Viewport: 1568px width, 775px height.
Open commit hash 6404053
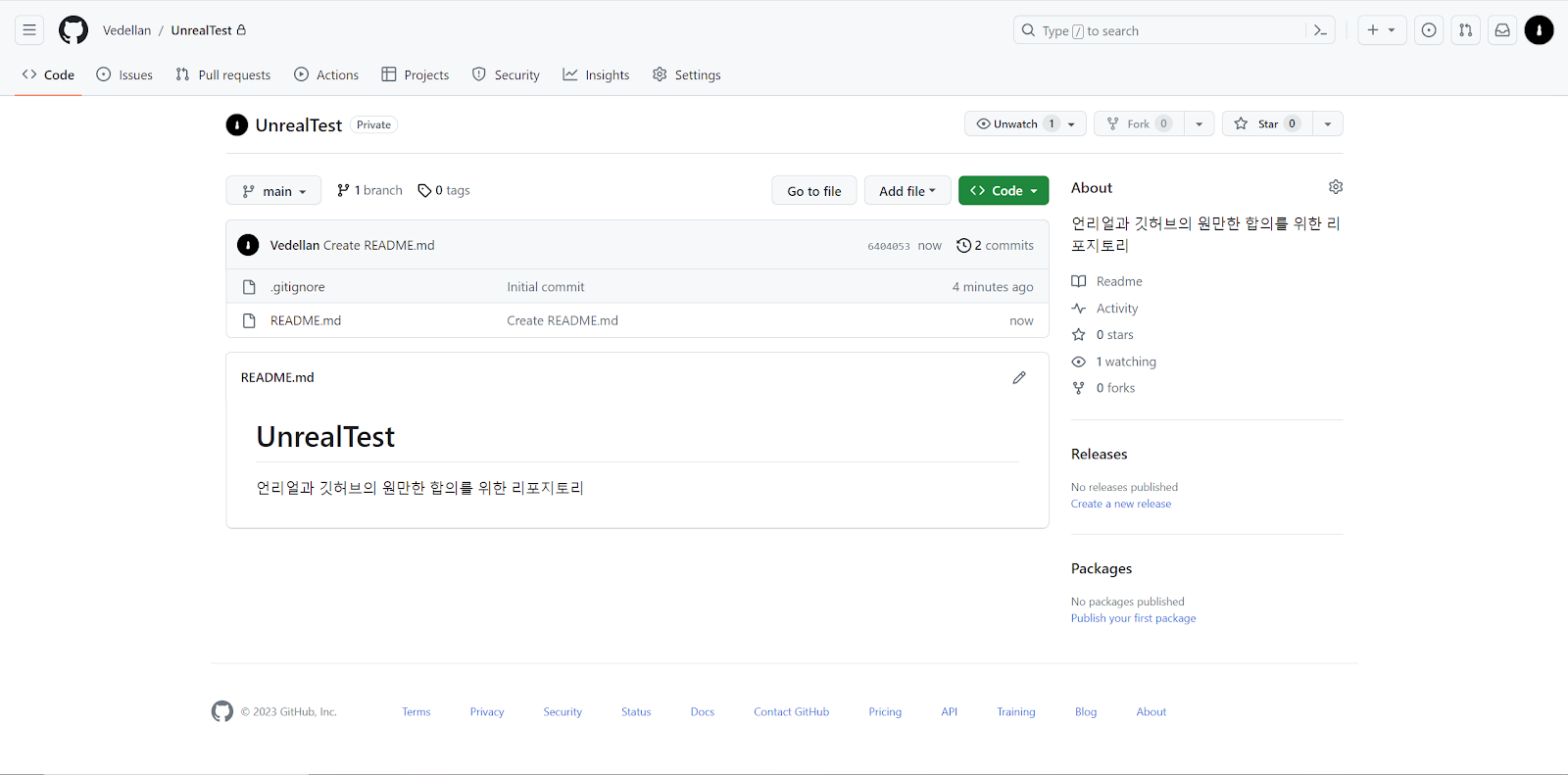(x=889, y=246)
